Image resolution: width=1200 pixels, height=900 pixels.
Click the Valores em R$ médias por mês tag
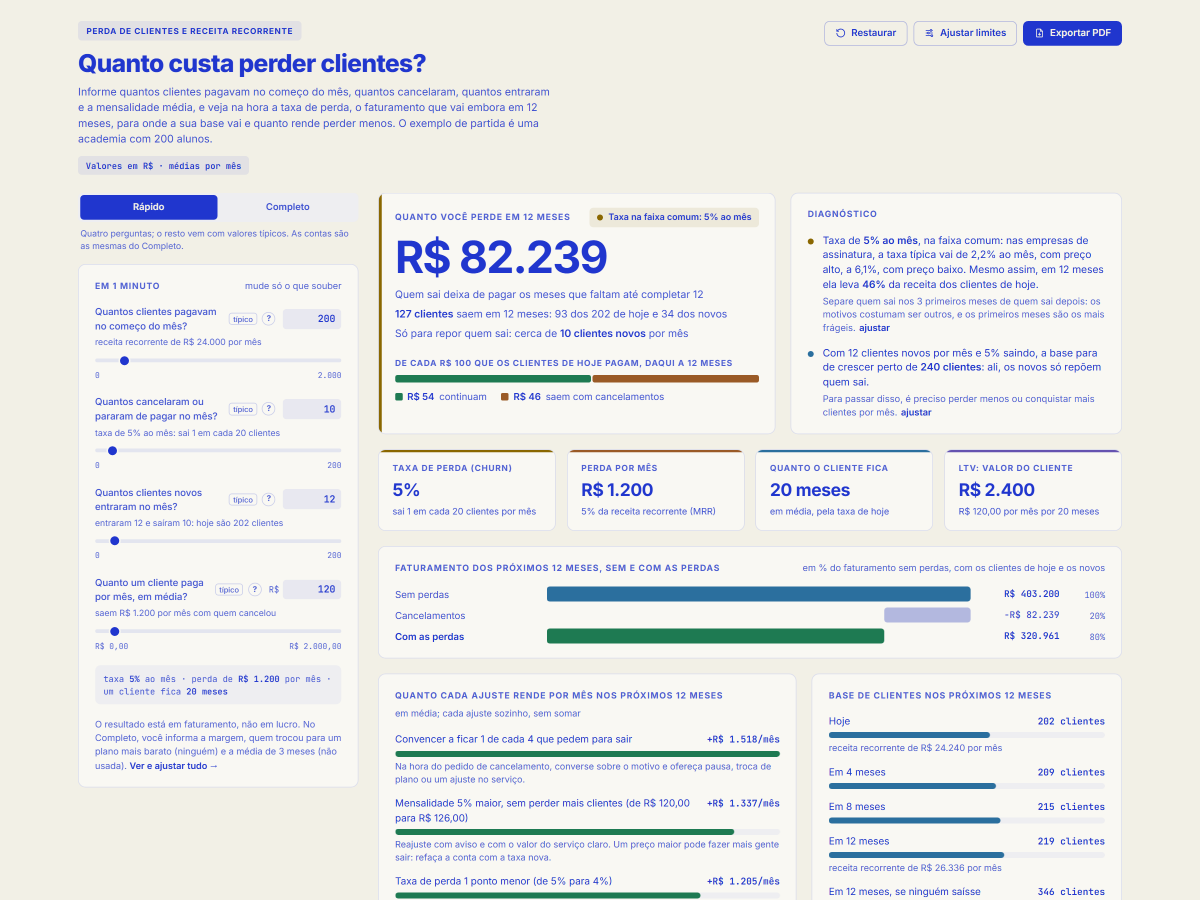coord(163,166)
